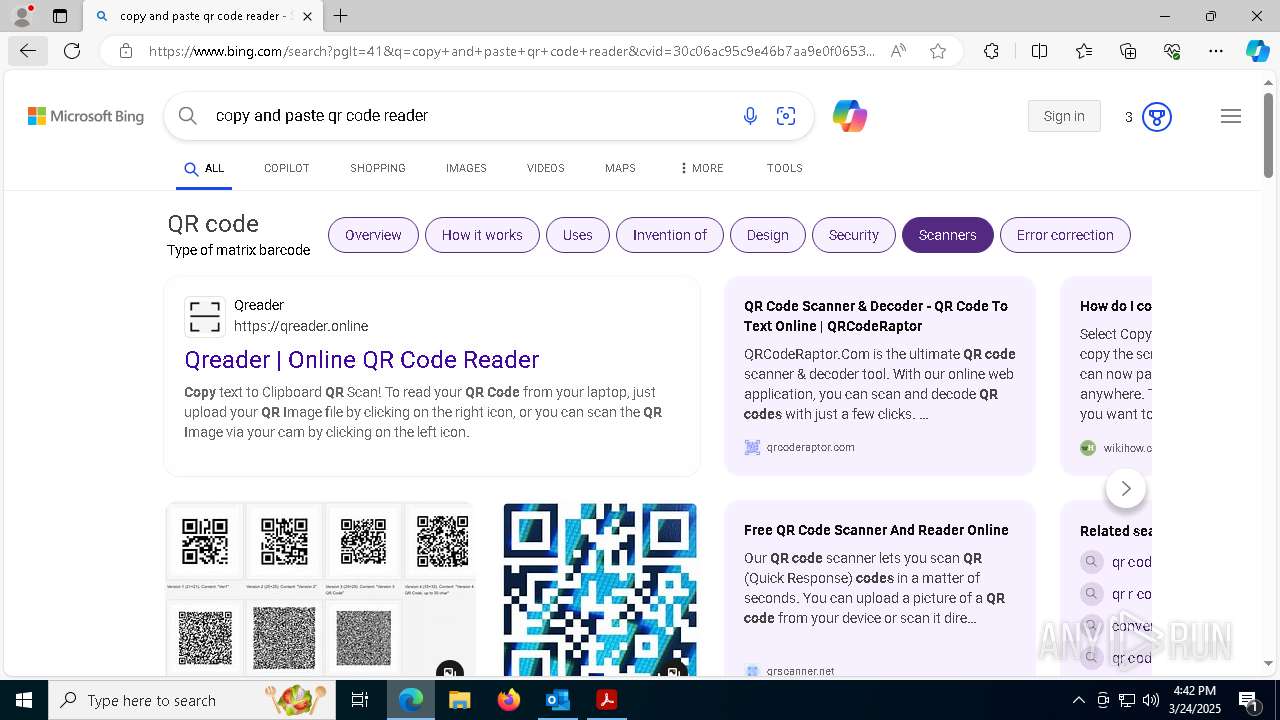Submit search with magnifier icon
Viewport: 1280px width, 720px height.
click(x=187, y=116)
